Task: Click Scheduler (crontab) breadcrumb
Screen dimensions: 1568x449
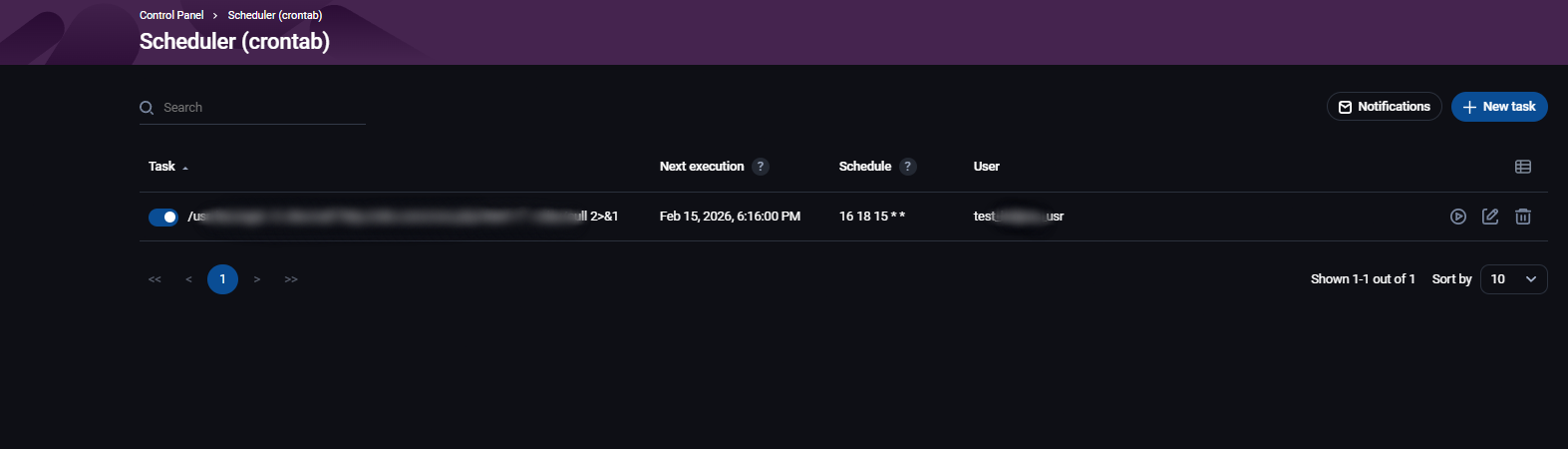Action: 274,15
